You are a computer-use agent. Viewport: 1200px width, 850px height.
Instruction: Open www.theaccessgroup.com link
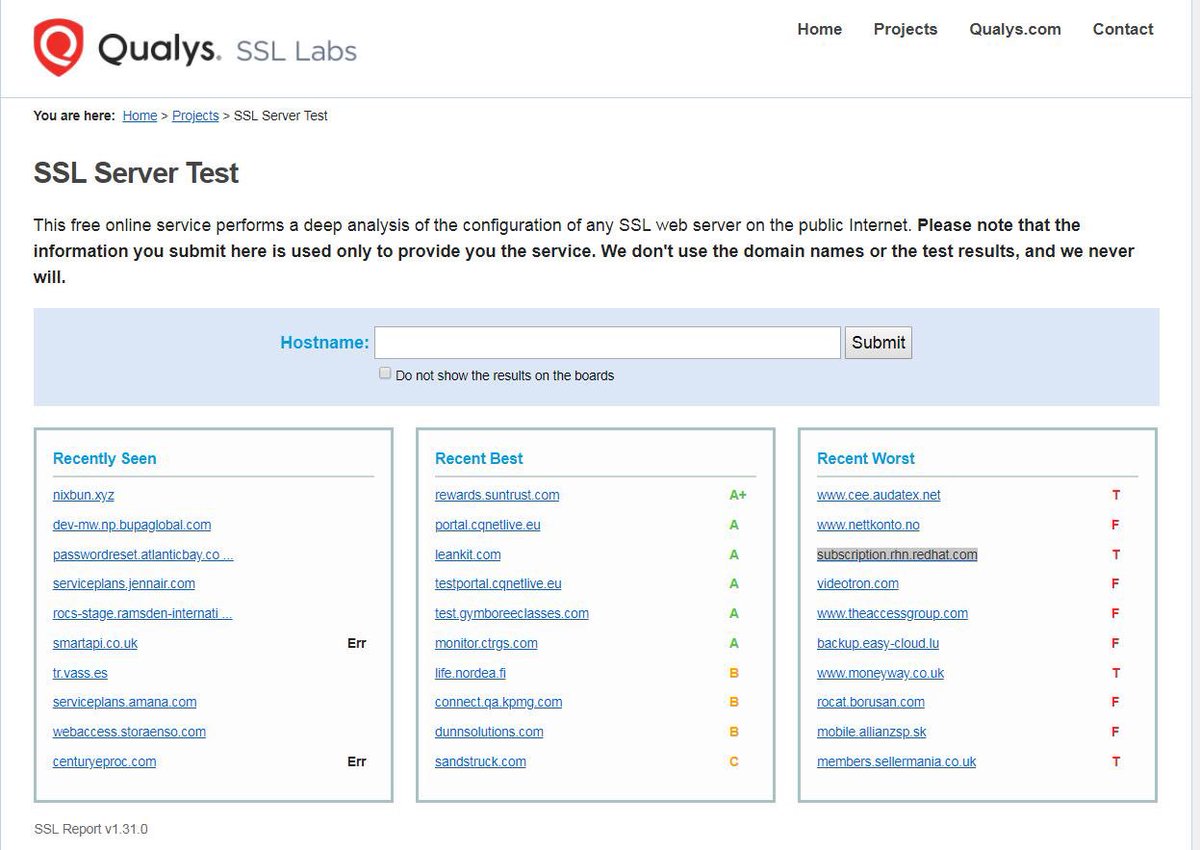point(892,614)
